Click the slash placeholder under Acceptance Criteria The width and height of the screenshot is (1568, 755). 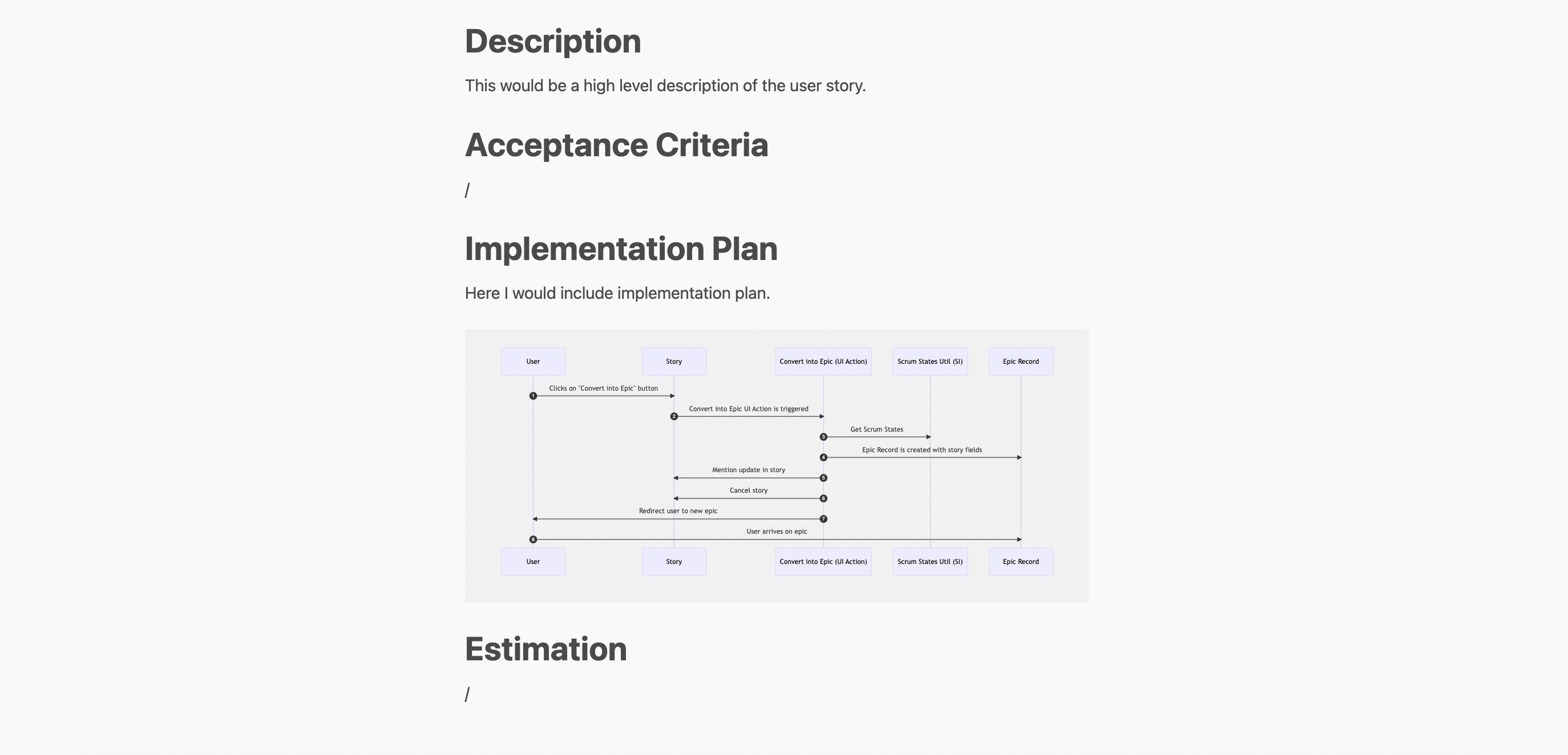point(467,190)
